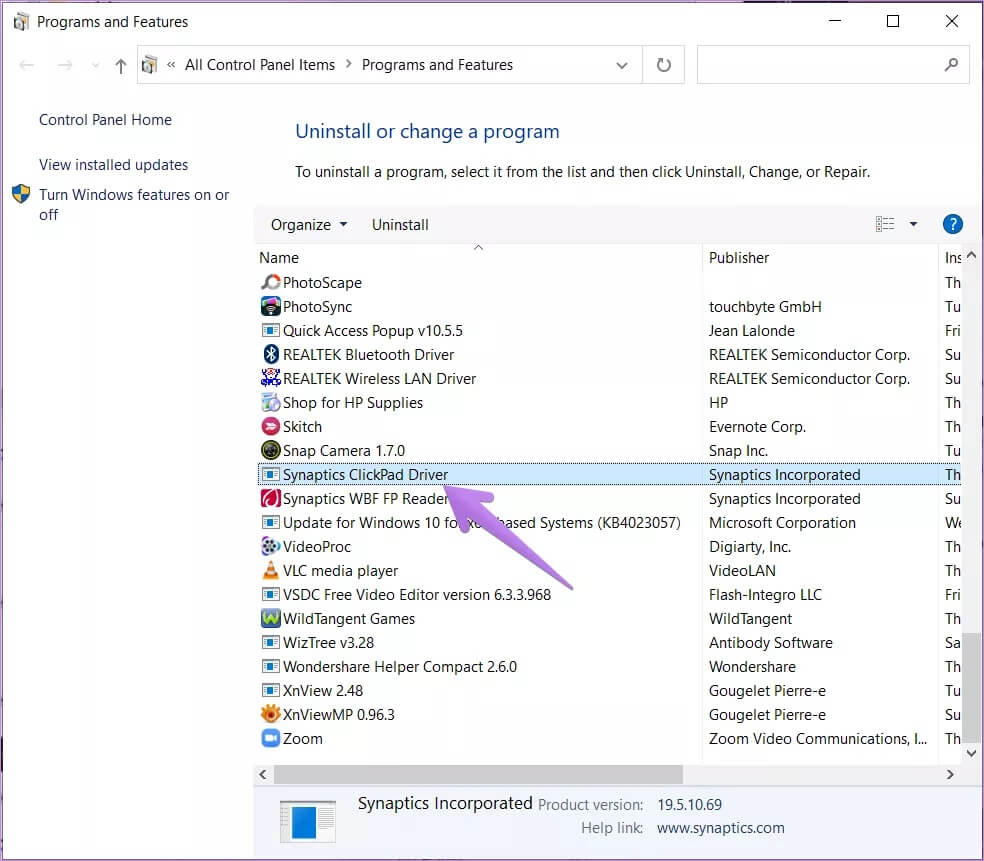Click the www.synaptics.com help link text
This screenshot has width=984, height=861.
(x=720, y=828)
